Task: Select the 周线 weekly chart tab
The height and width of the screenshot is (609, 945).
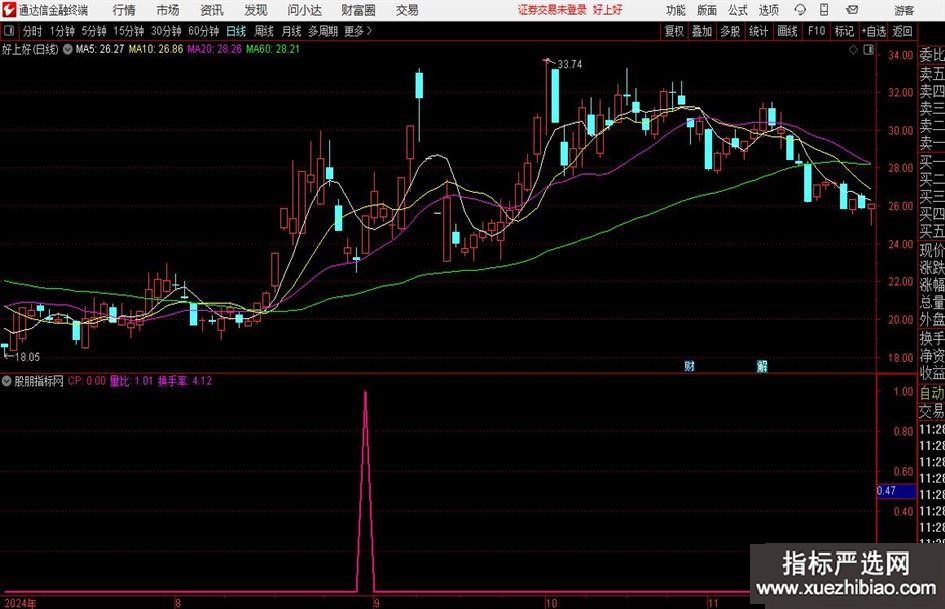Action: click(x=263, y=31)
